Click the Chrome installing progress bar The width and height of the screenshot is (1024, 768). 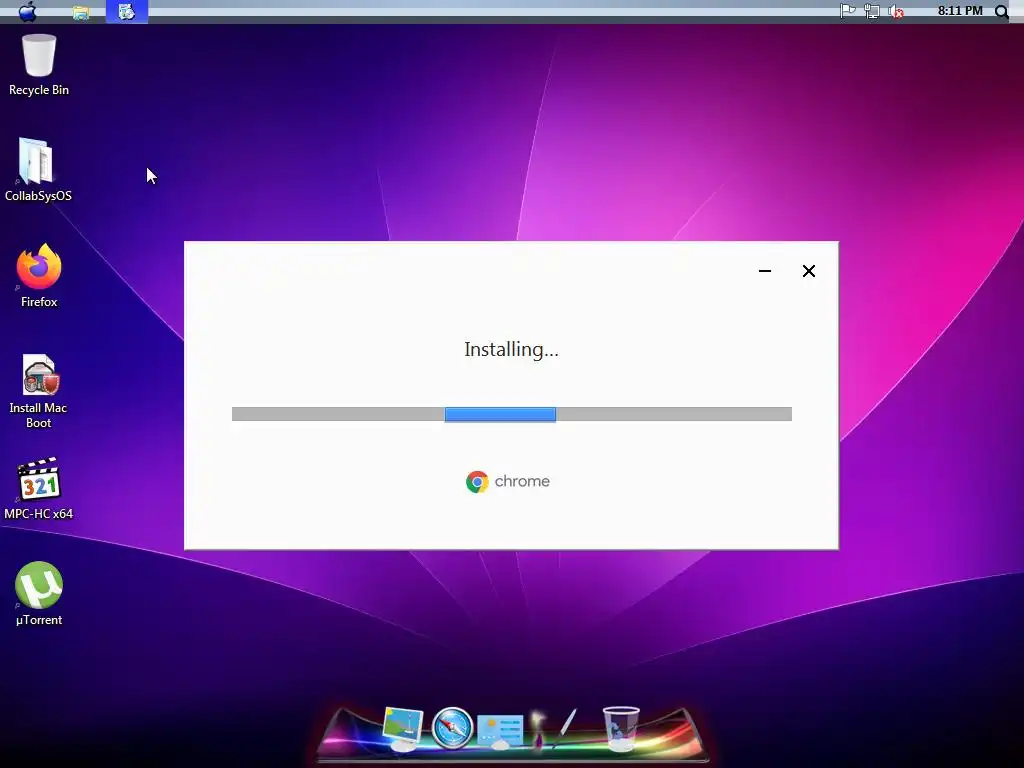coord(511,414)
